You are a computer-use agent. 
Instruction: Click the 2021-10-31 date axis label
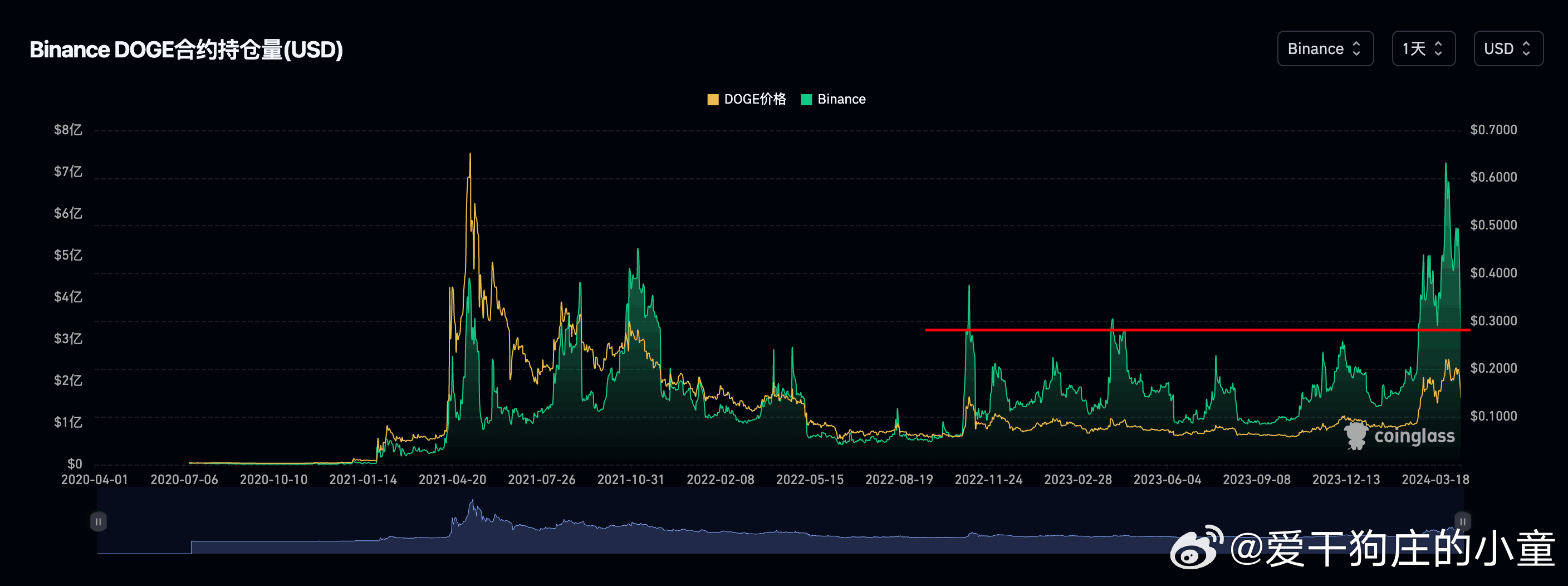tap(631, 480)
